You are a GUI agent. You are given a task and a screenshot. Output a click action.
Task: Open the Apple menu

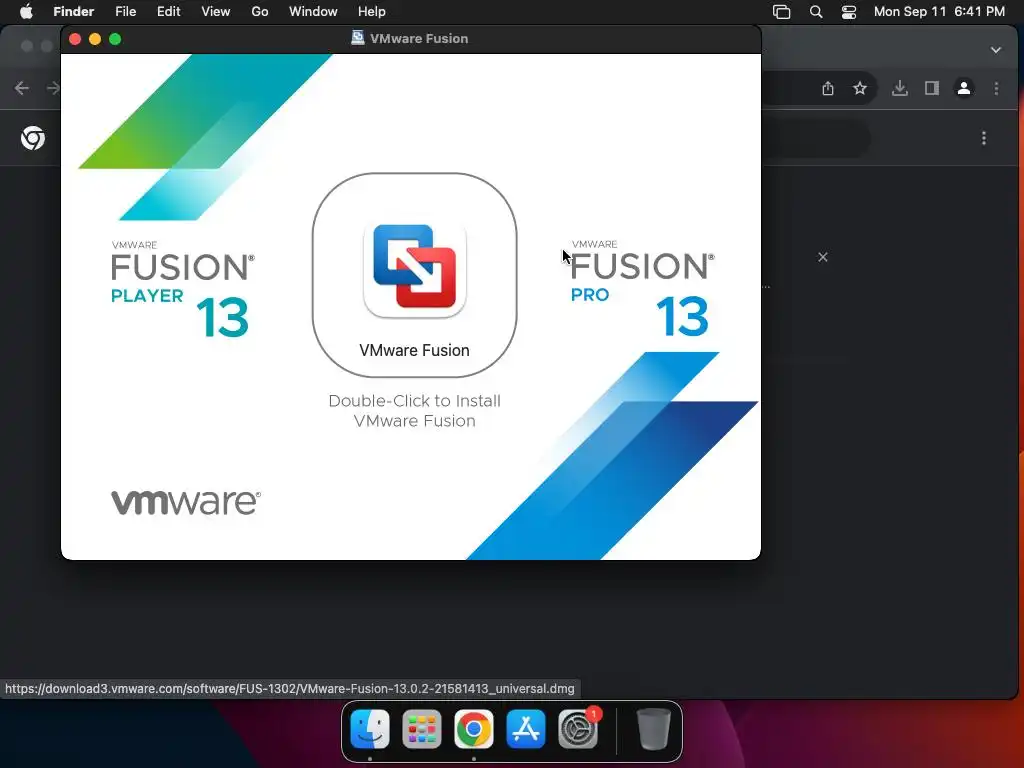26,12
